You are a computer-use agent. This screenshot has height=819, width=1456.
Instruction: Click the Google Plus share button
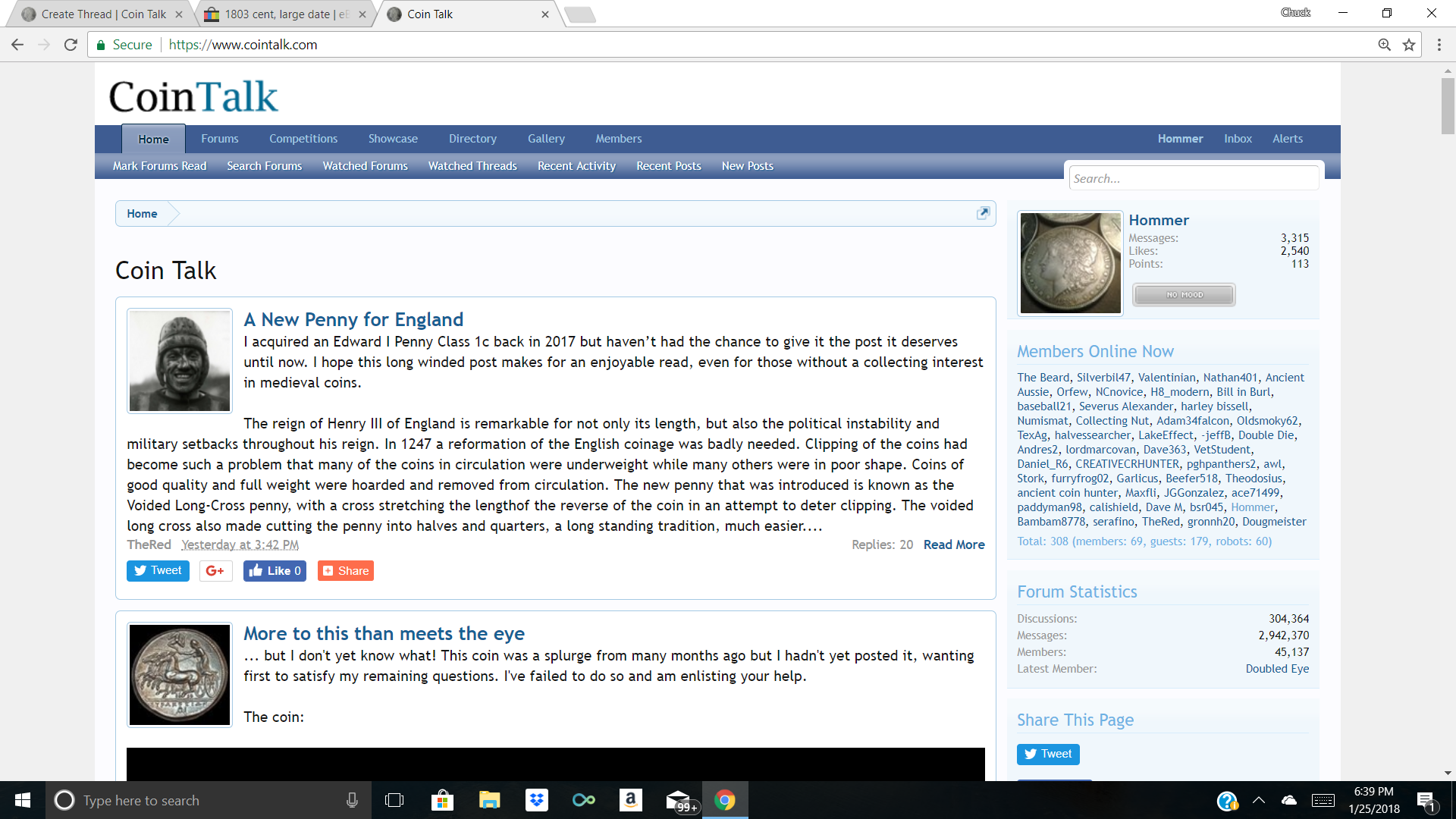click(x=215, y=571)
